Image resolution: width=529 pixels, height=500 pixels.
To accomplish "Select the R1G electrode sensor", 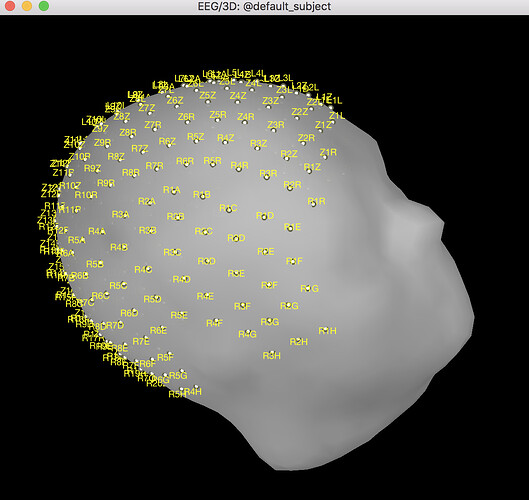I will (309, 288).
